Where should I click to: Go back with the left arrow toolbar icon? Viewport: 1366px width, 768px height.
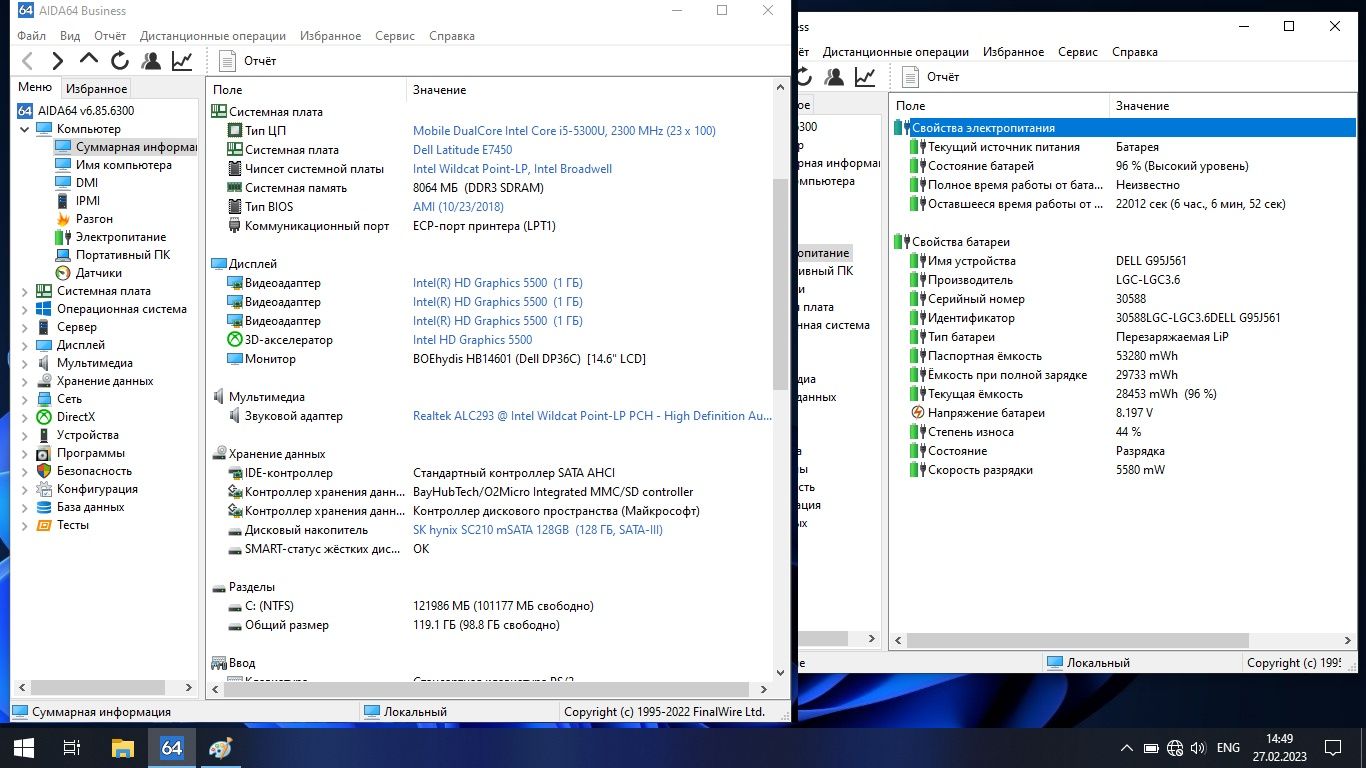[x=27, y=61]
